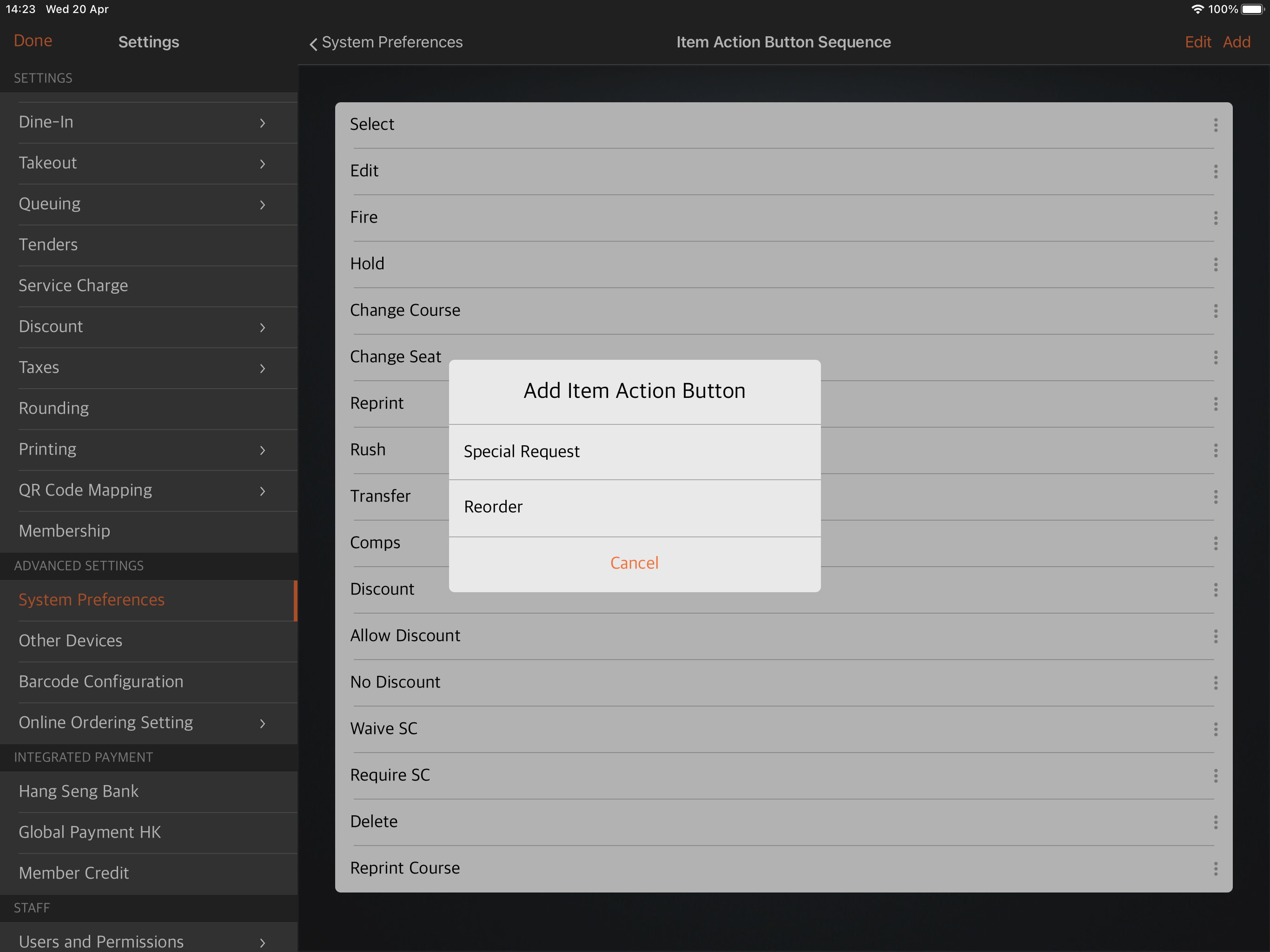Select the Fire action row

[784, 218]
